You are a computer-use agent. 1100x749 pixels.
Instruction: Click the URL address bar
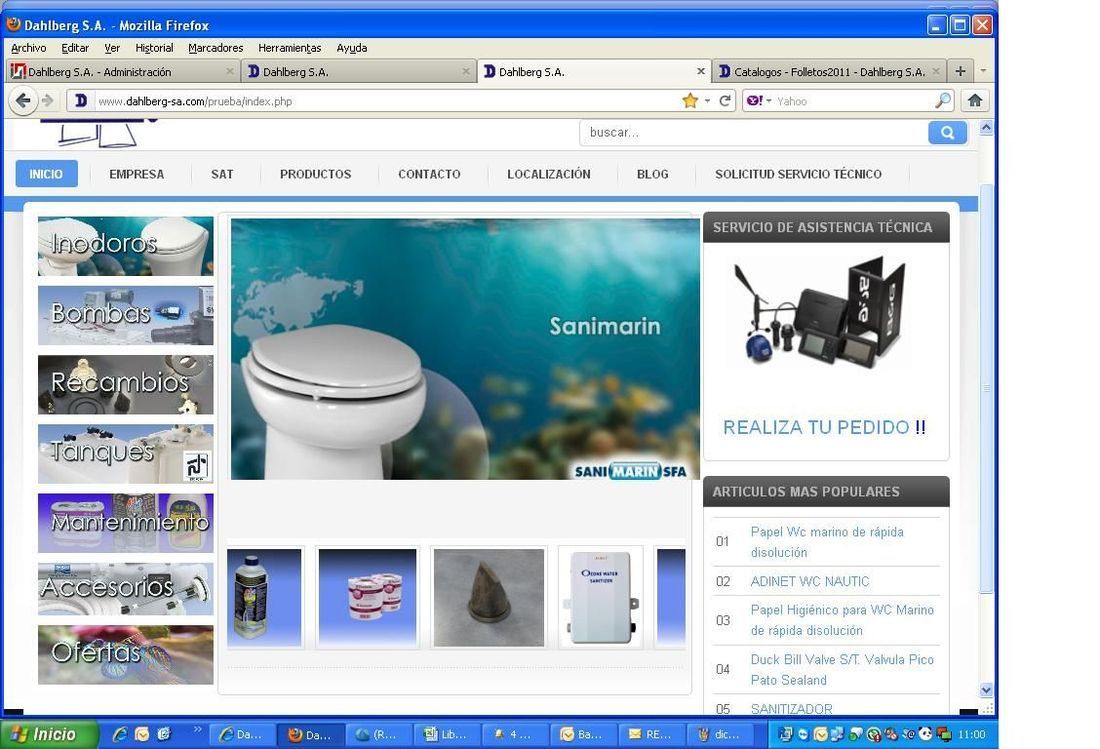click(386, 101)
